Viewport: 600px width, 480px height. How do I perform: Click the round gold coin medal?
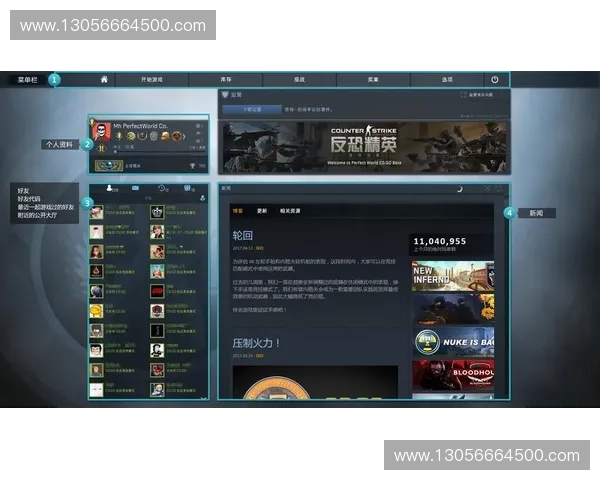pos(130,136)
